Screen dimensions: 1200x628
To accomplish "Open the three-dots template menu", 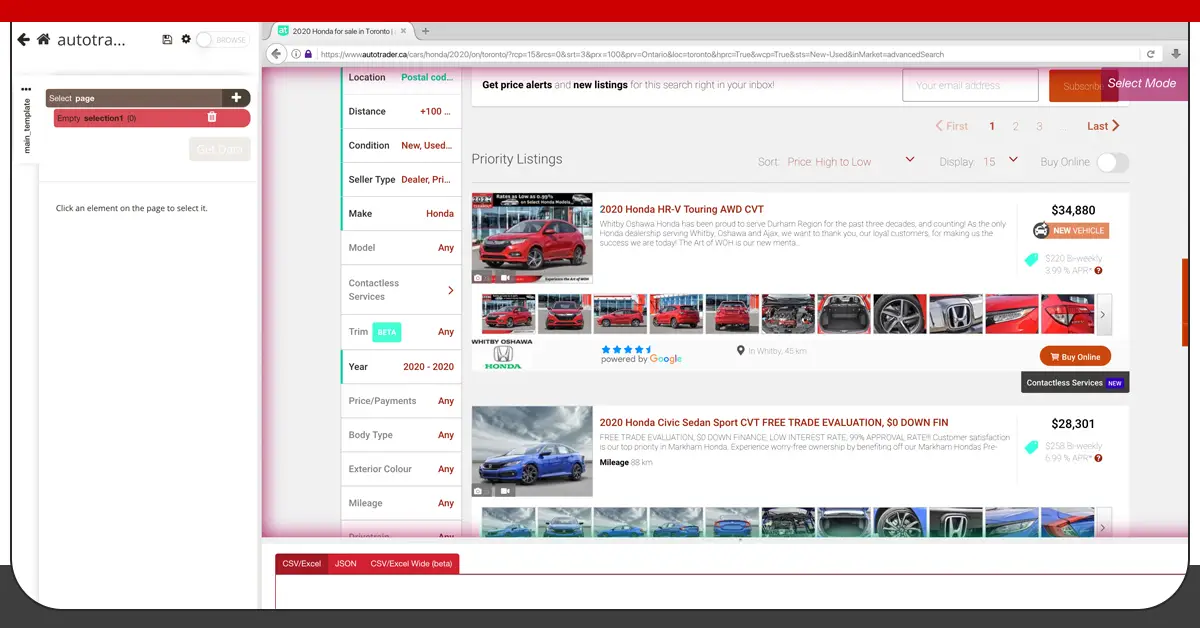I will click(26, 89).
